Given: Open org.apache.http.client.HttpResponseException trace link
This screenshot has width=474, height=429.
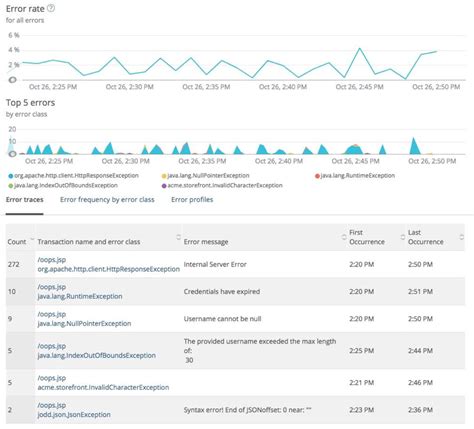Looking at the screenshot, I should [x=109, y=269].
